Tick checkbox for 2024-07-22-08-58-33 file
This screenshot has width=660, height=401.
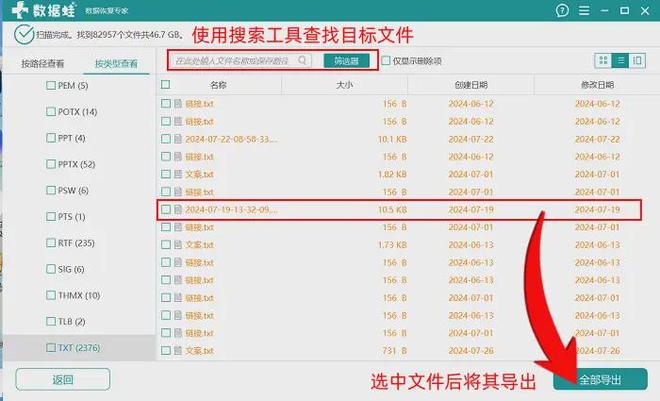pos(166,139)
